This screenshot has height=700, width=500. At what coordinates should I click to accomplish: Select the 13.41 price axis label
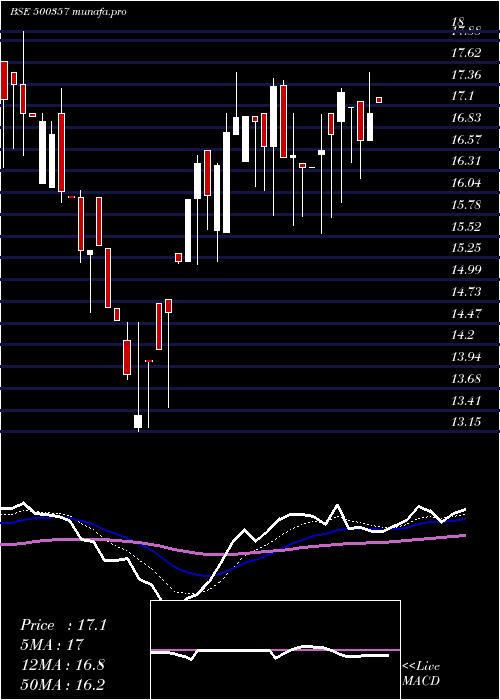point(466,400)
